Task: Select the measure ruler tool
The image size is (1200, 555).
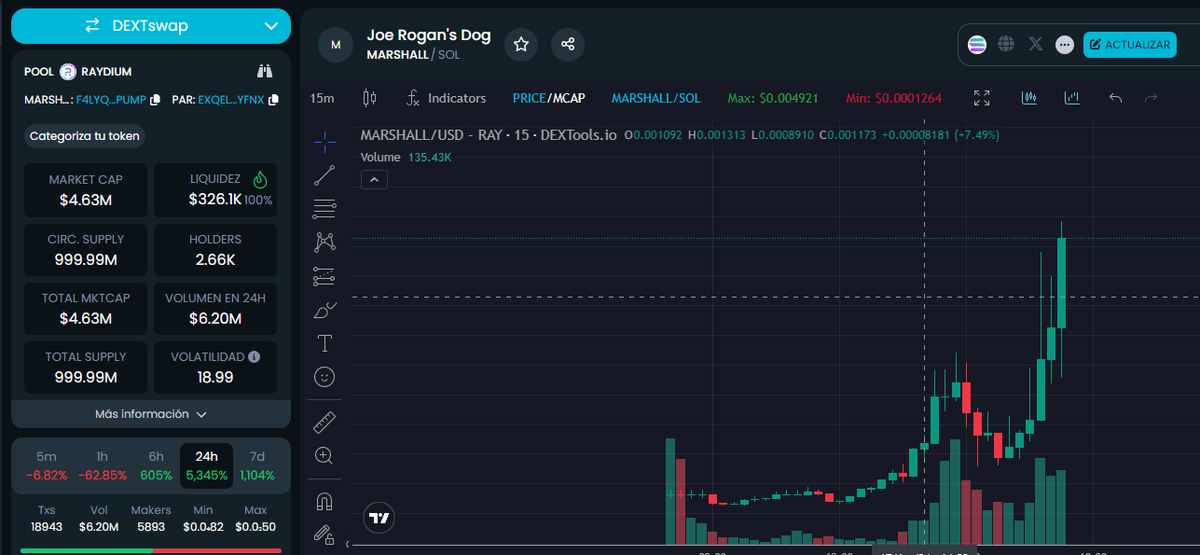Action: pyautogui.click(x=324, y=421)
